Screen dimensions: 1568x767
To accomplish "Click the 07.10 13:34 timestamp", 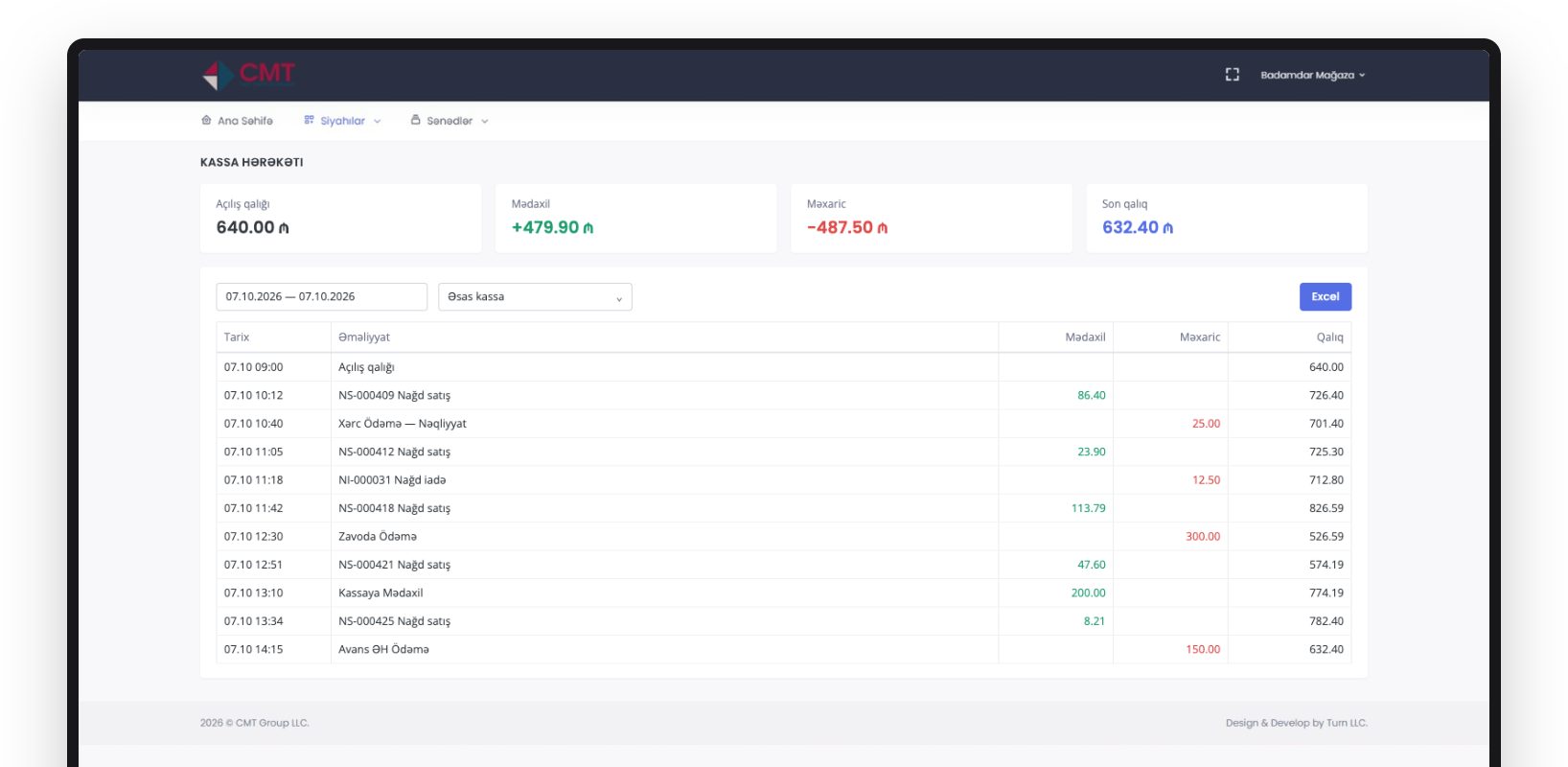I will pos(254,621).
